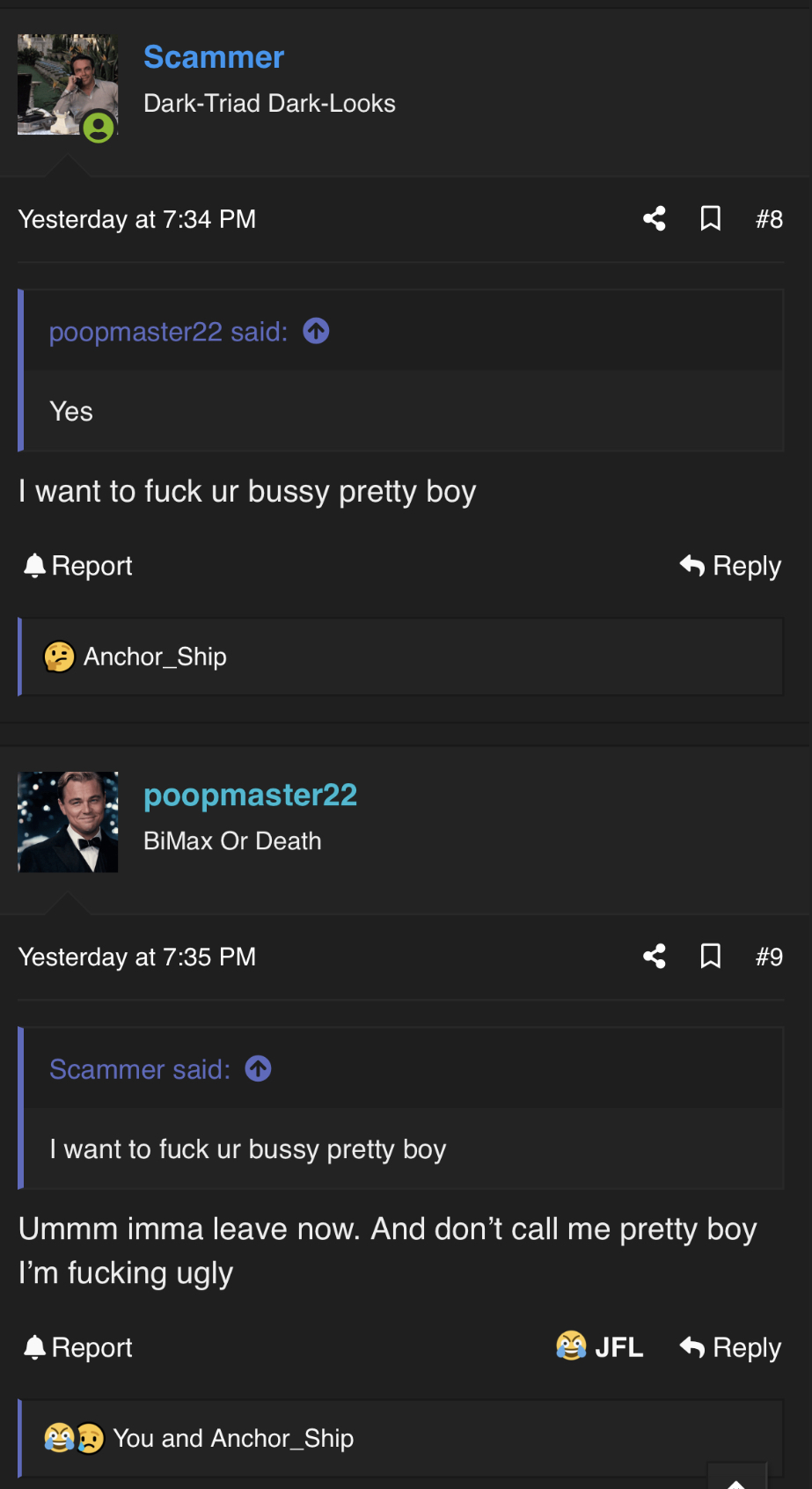Jump to poopmaster22's quoted post arrow

pyautogui.click(x=316, y=331)
